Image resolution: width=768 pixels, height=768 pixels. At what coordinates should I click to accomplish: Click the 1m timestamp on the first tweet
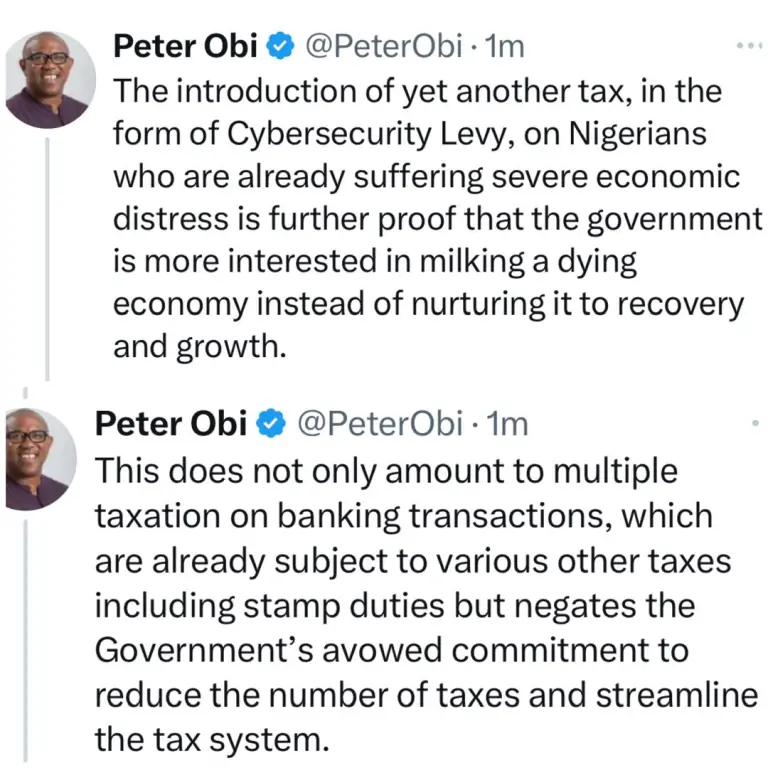pyautogui.click(x=502, y=46)
